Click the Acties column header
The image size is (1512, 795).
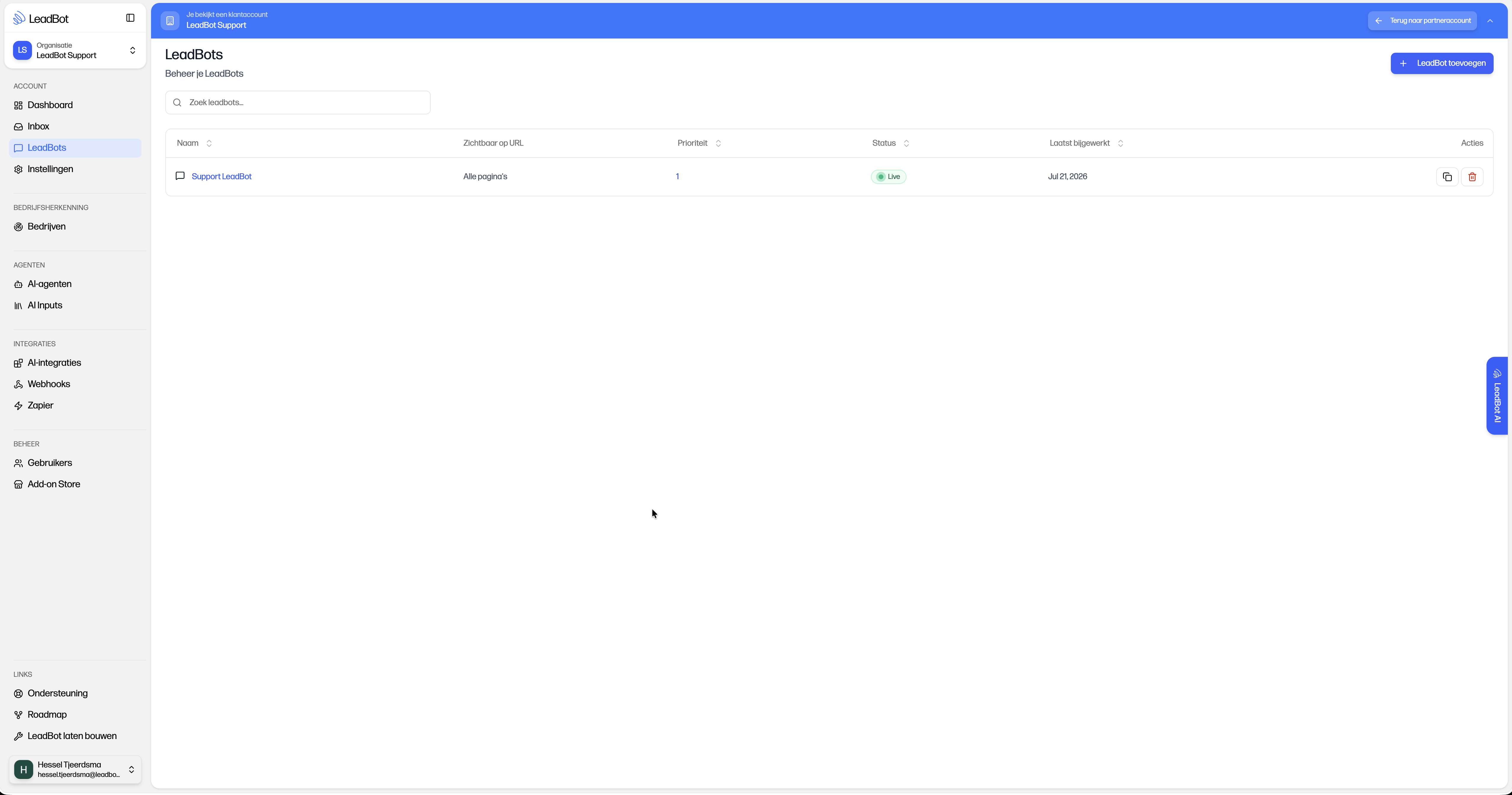pos(1471,143)
